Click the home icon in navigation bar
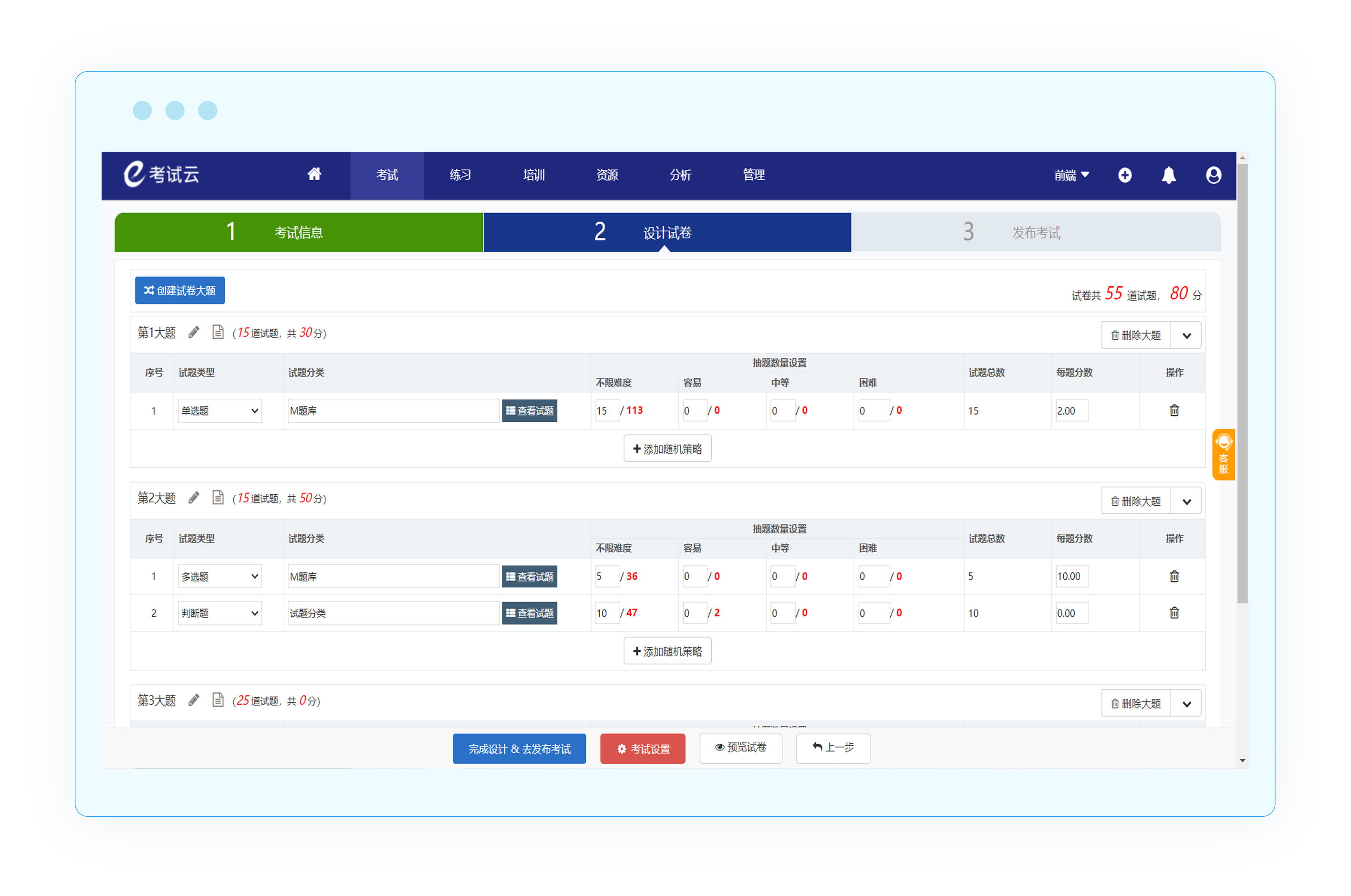Image resolution: width=1351 pixels, height=896 pixels. 314,174
